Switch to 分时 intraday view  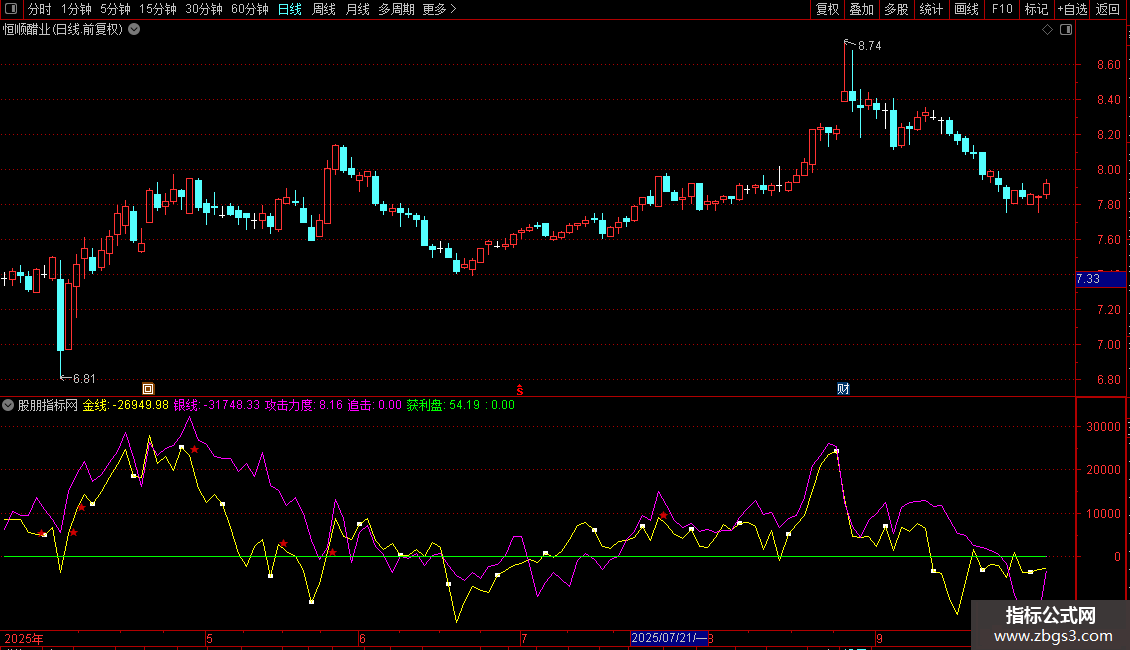(x=40, y=9)
